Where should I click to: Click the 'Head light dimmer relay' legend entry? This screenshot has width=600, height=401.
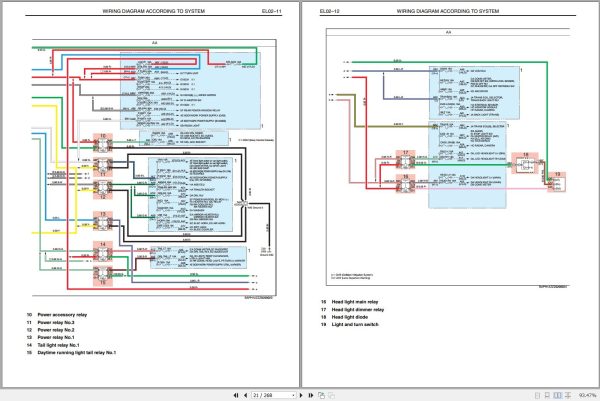358,310
